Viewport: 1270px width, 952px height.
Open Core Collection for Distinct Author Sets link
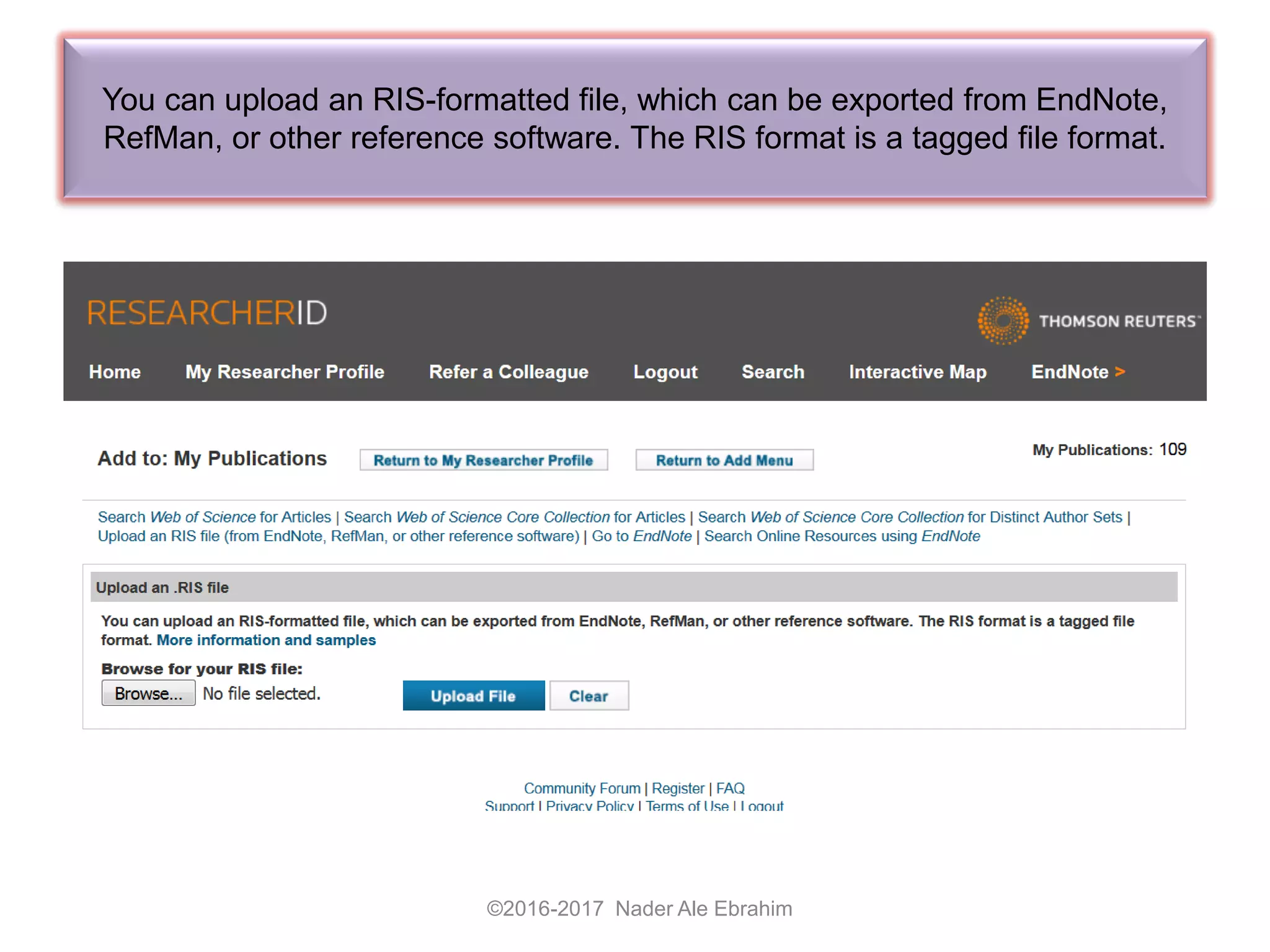[910, 517]
